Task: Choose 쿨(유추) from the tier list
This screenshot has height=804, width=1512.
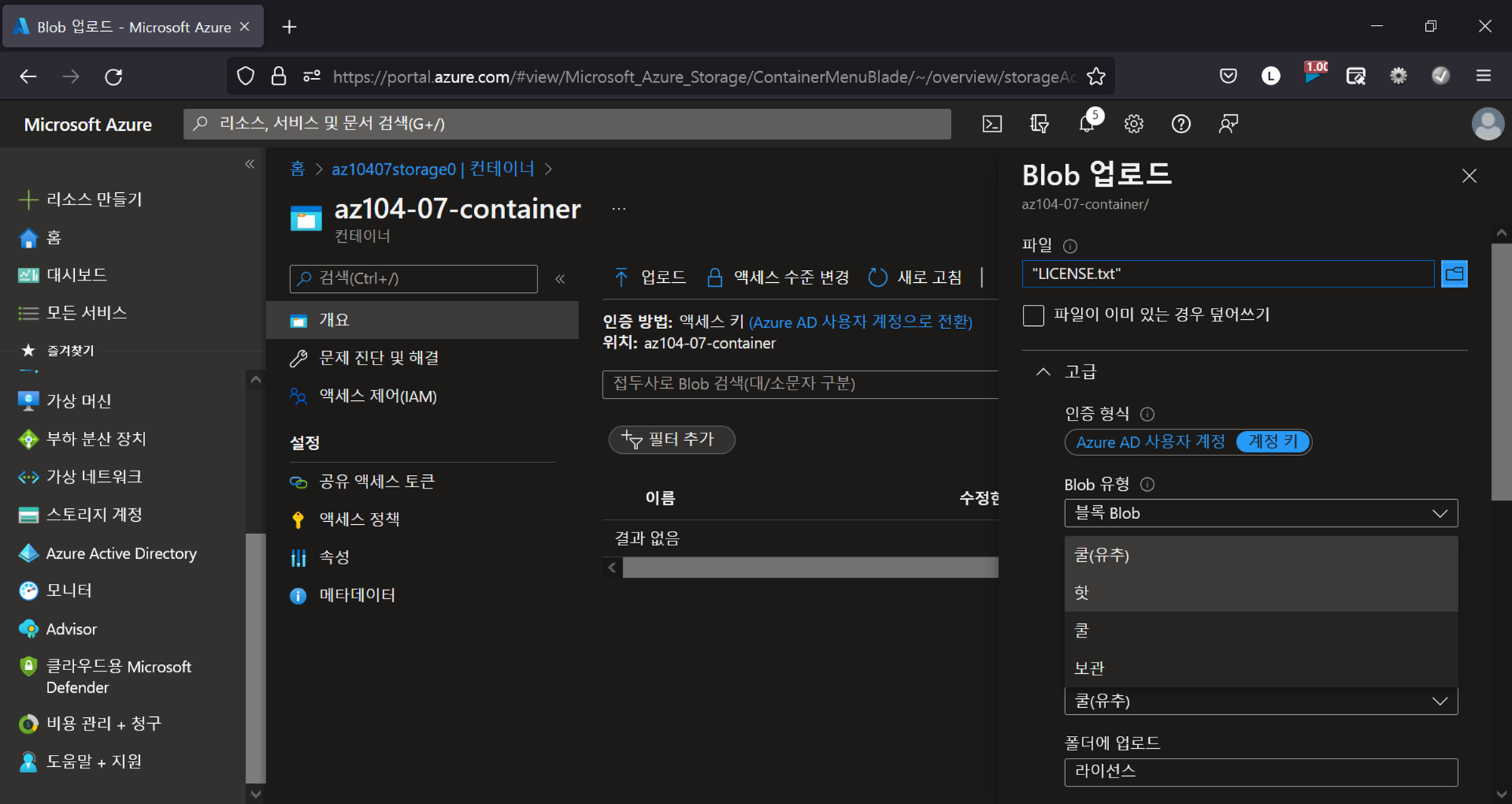Action: pos(1261,555)
